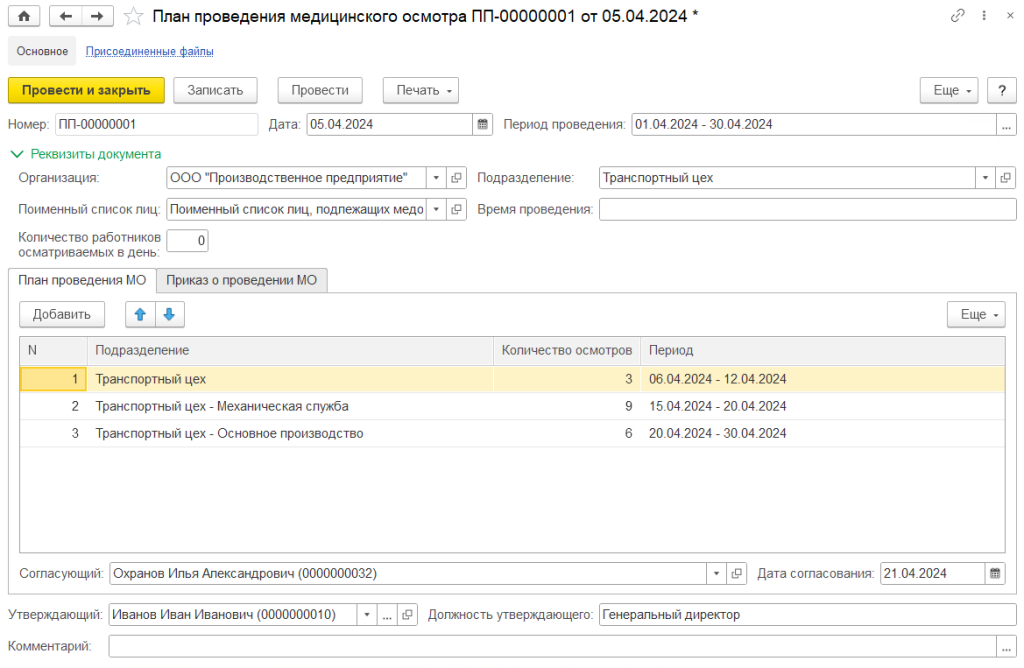The image size is (1024, 668).
Task: Open calendar for Дата согласования field
Action: click(x=995, y=574)
